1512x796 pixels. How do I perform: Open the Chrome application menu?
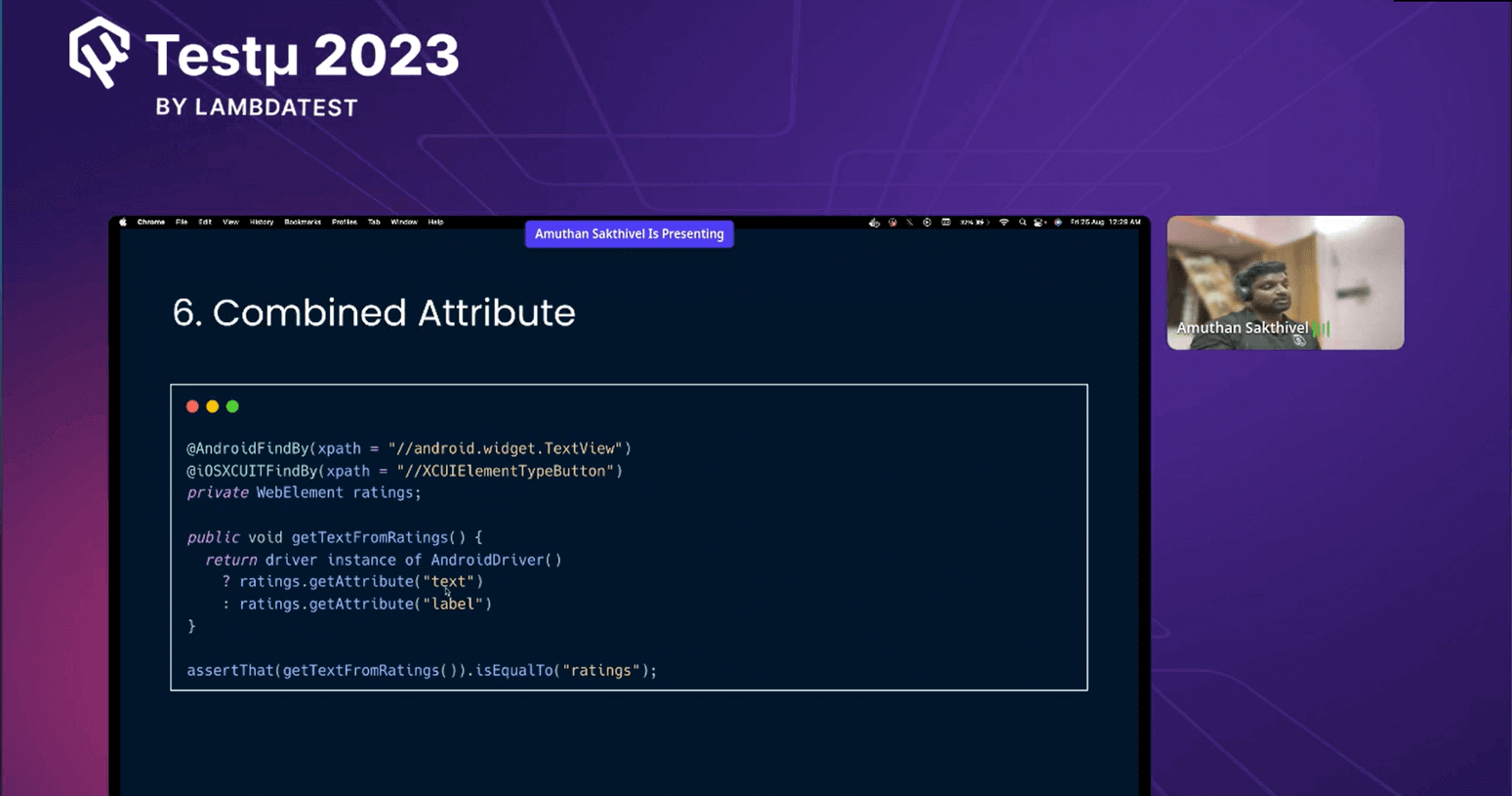151,223
